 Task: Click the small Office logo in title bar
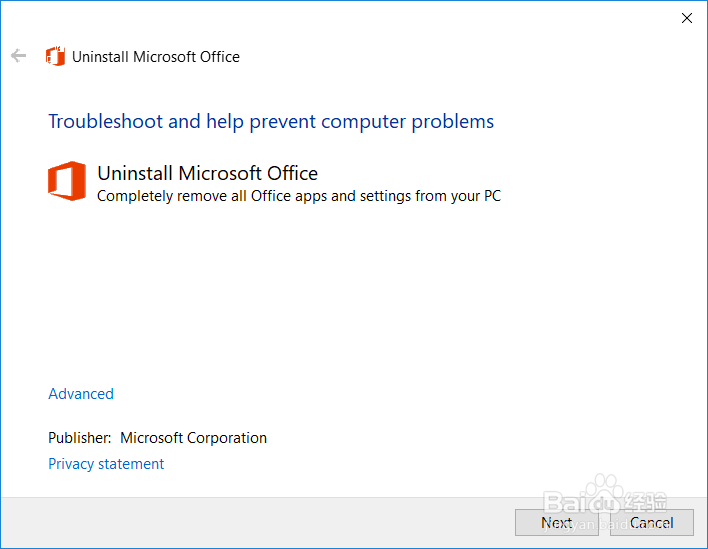[x=56, y=56]
